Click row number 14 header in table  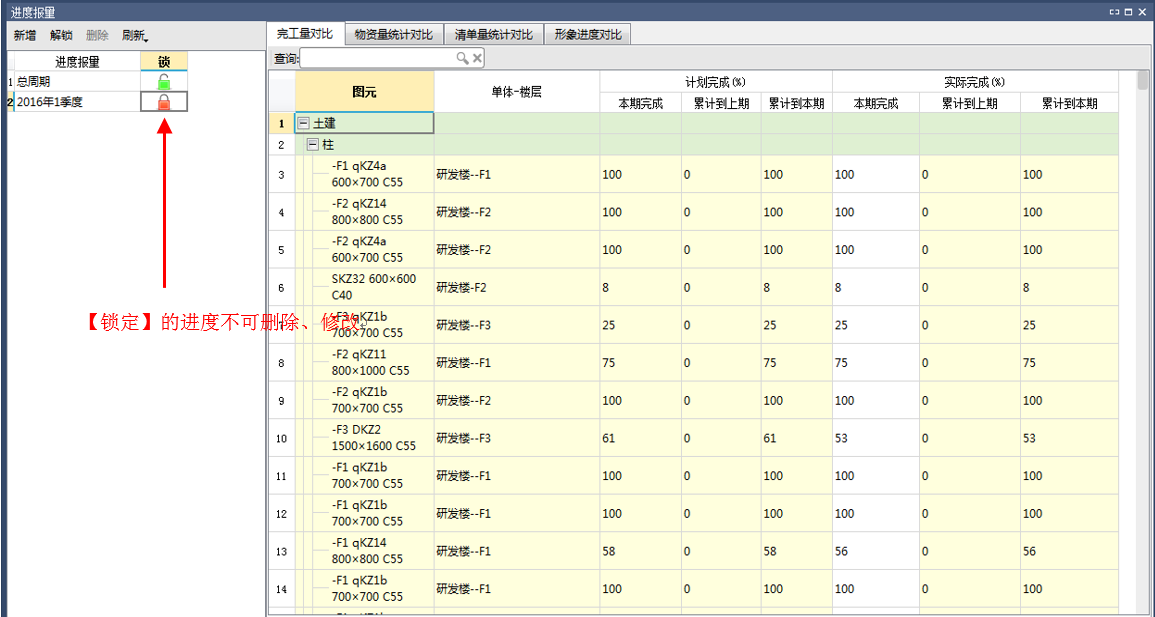[x=281, y=588]
